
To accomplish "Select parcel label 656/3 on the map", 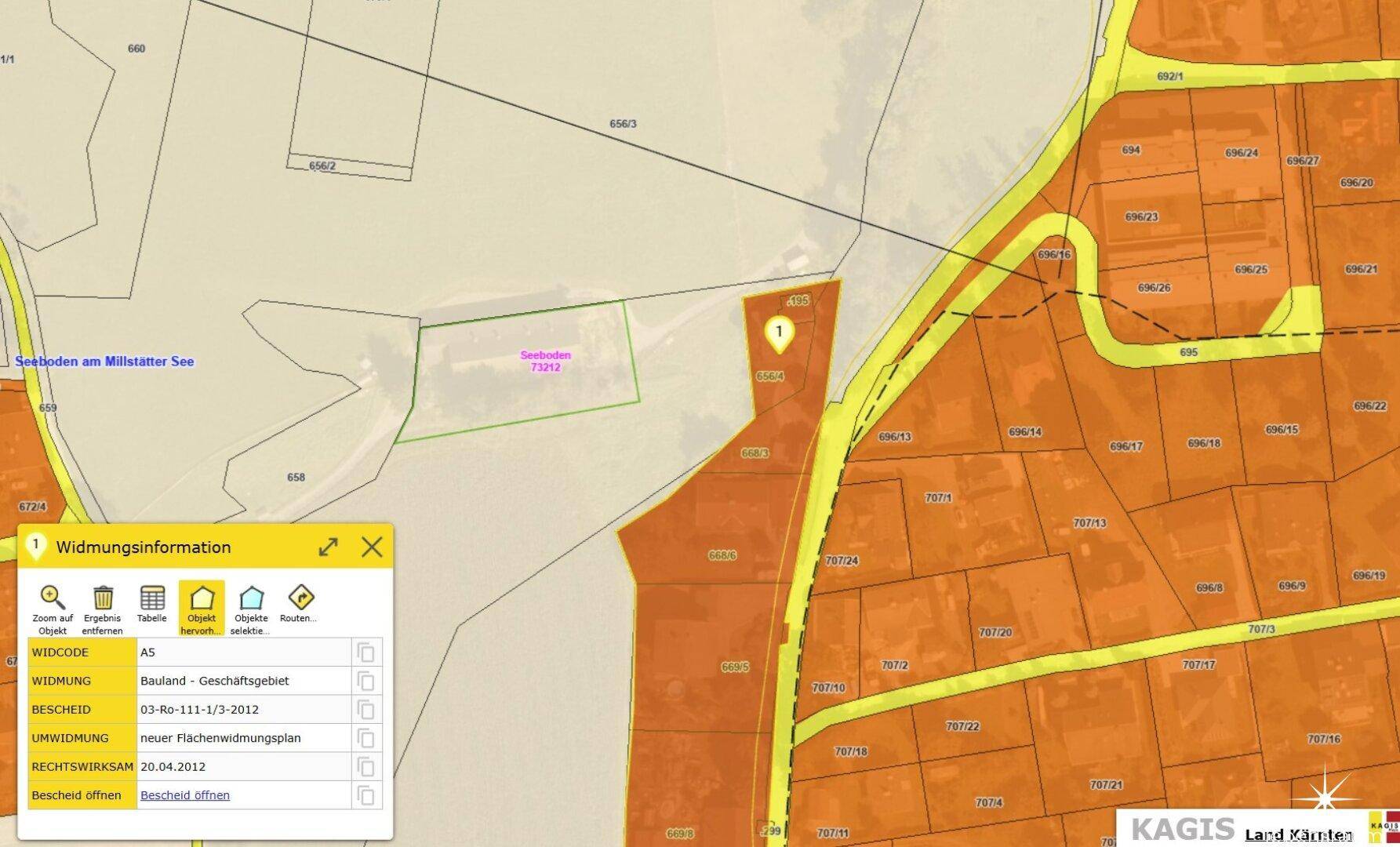I will point(623,124).
